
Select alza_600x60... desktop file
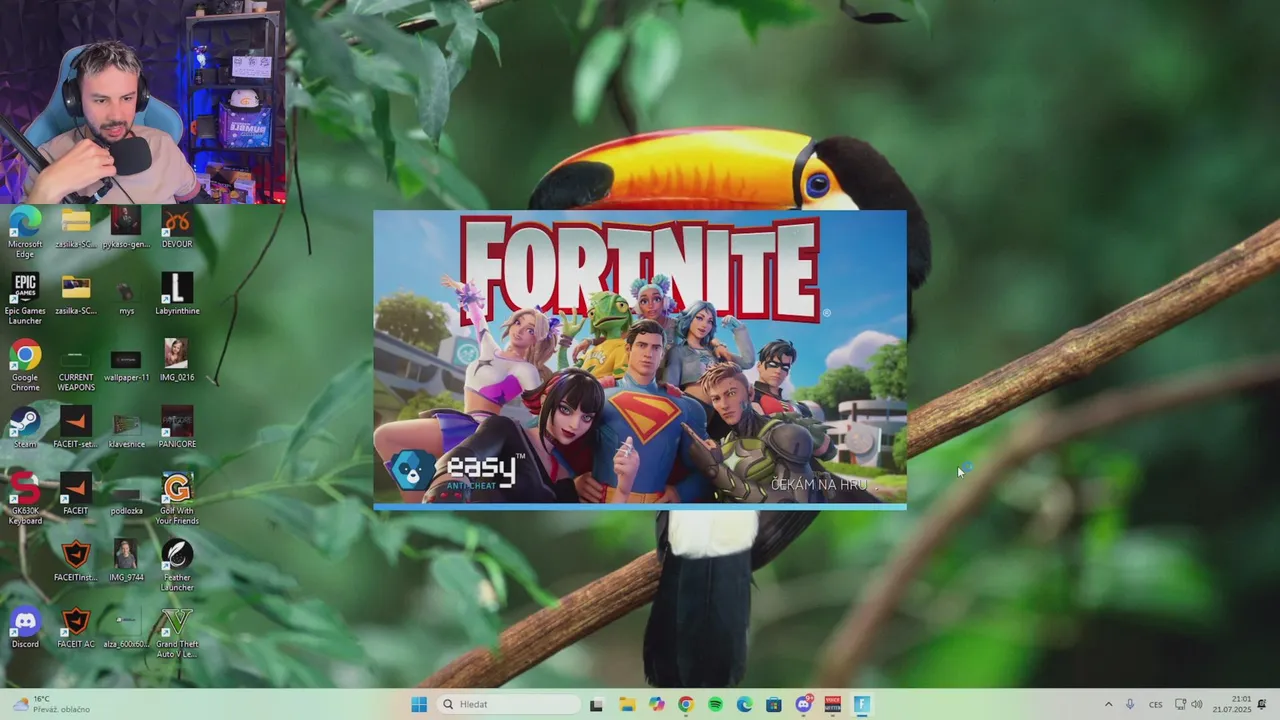click(126, 628)
